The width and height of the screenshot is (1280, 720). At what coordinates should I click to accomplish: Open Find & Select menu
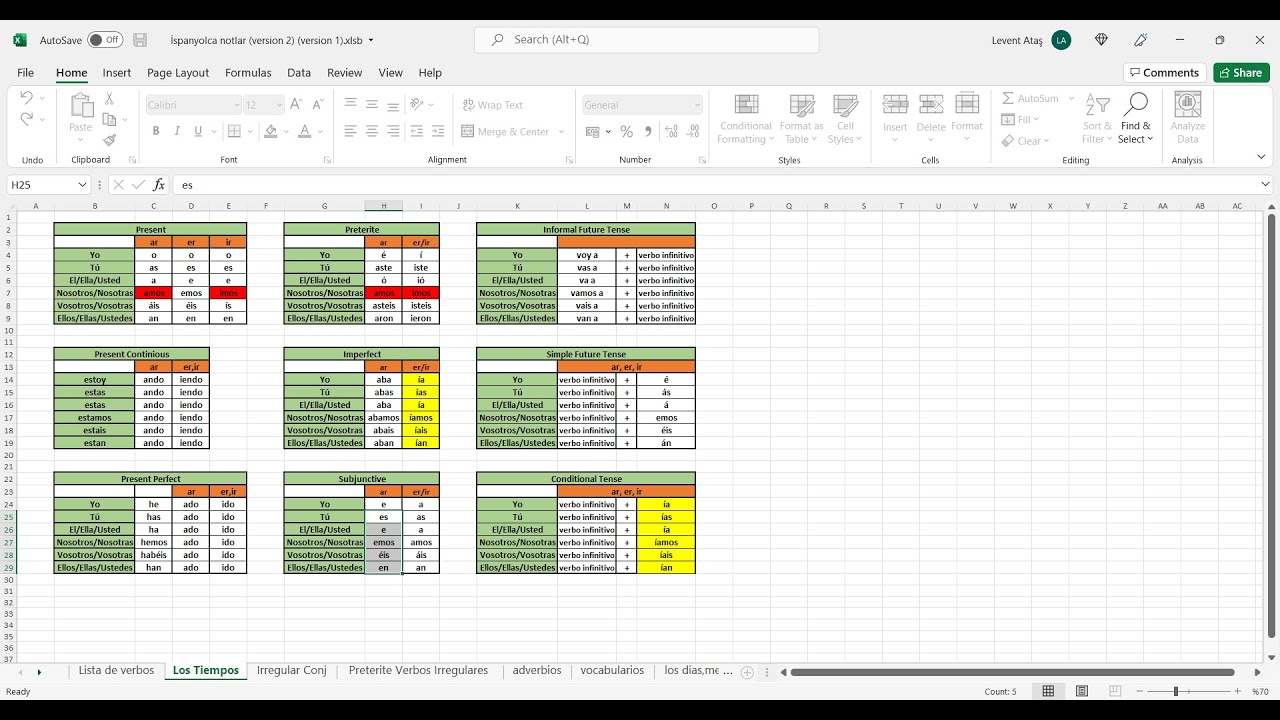(1136, 119)
